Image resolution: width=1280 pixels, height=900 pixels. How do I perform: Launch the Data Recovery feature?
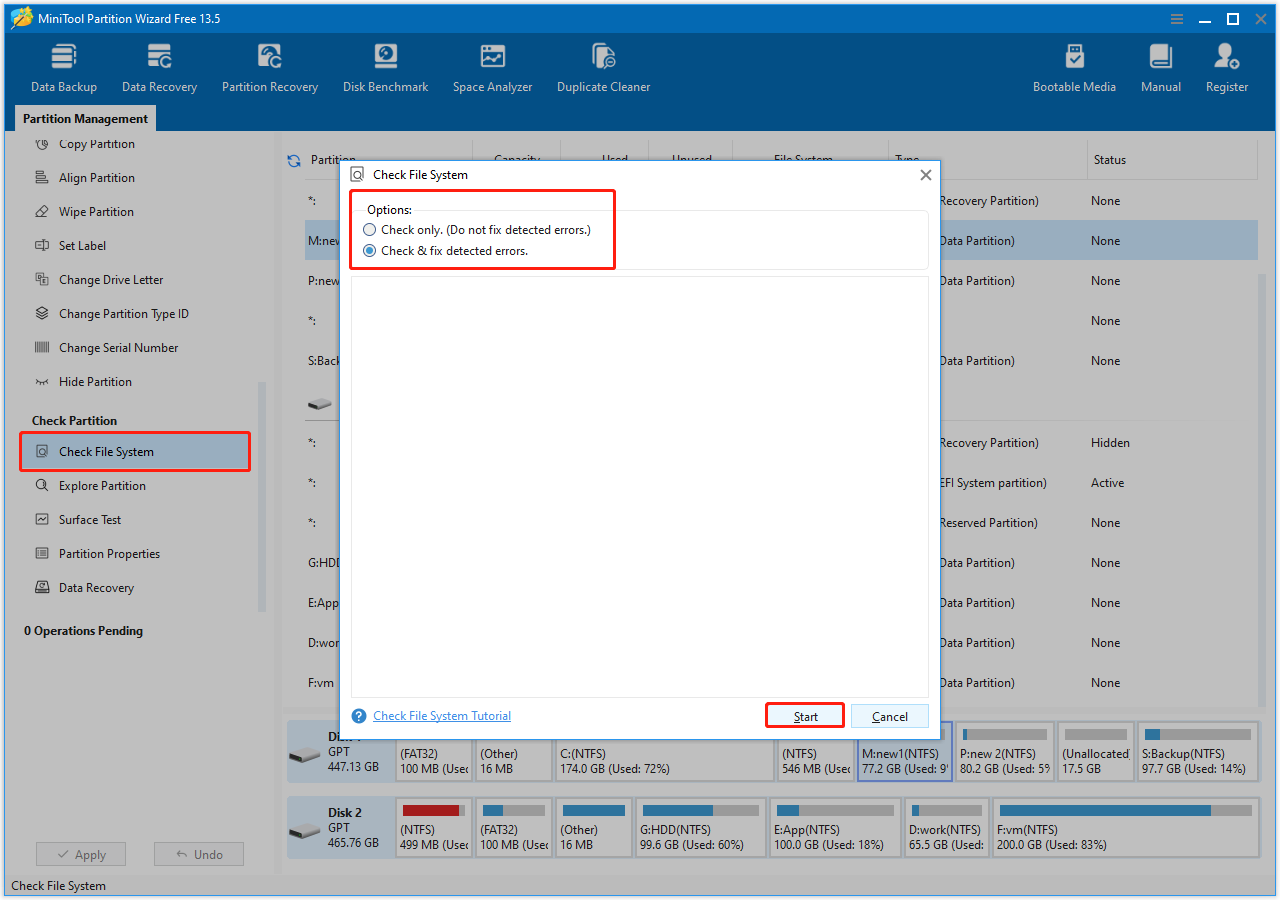coord(159,65)
